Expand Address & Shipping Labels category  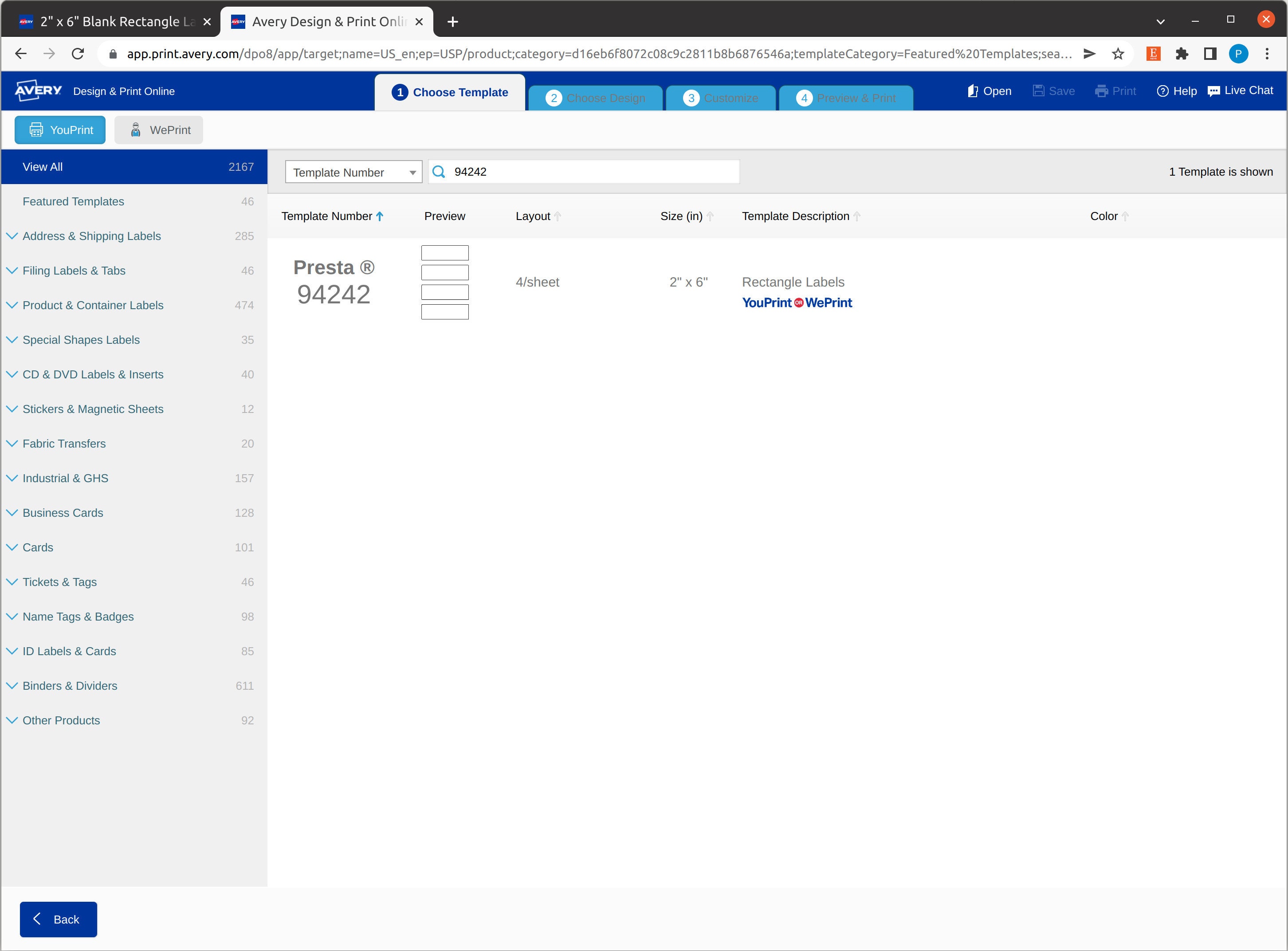[x=12, y=236]
